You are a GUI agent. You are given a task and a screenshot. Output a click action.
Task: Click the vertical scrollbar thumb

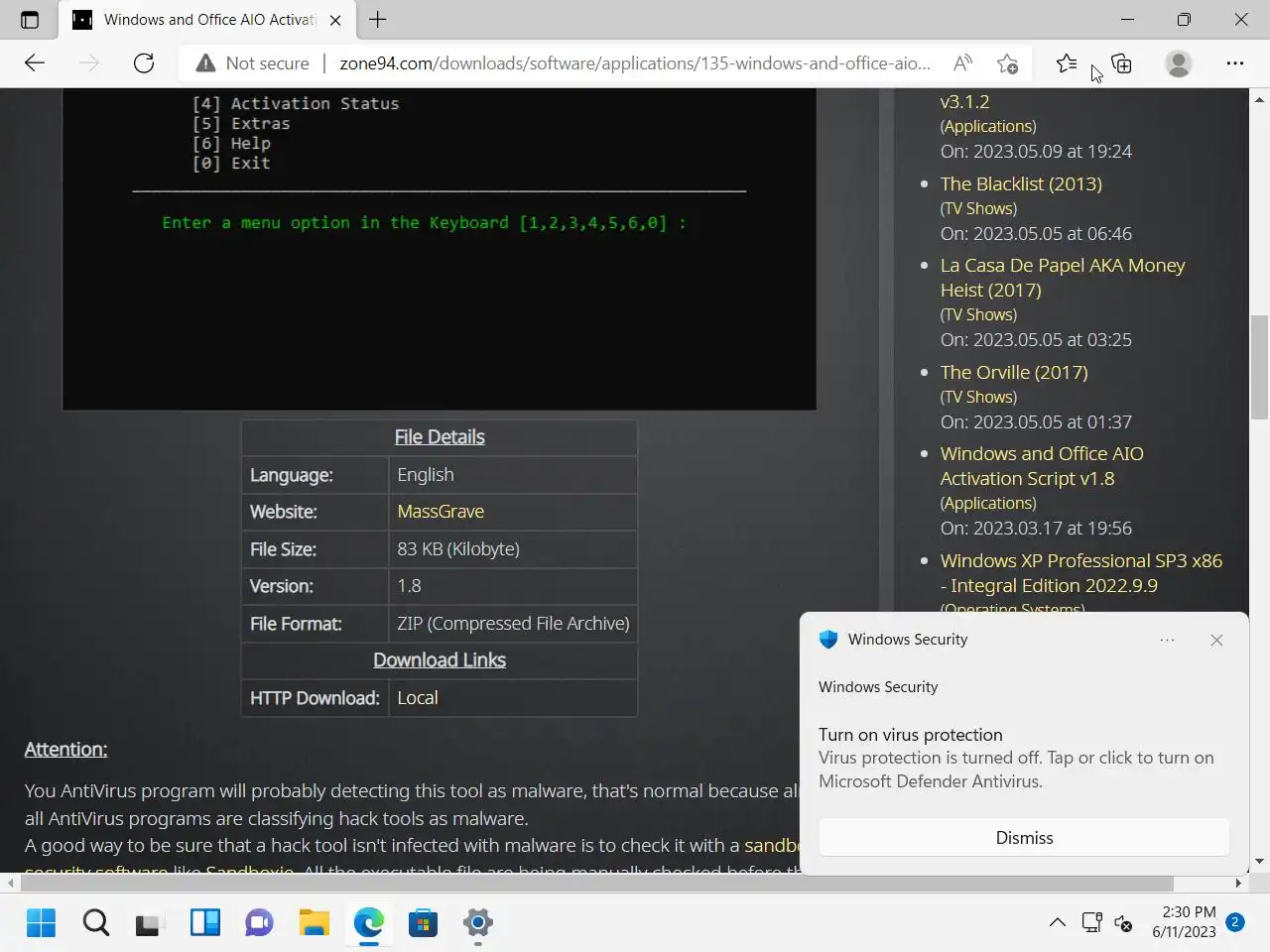[x=1259, y=367]
